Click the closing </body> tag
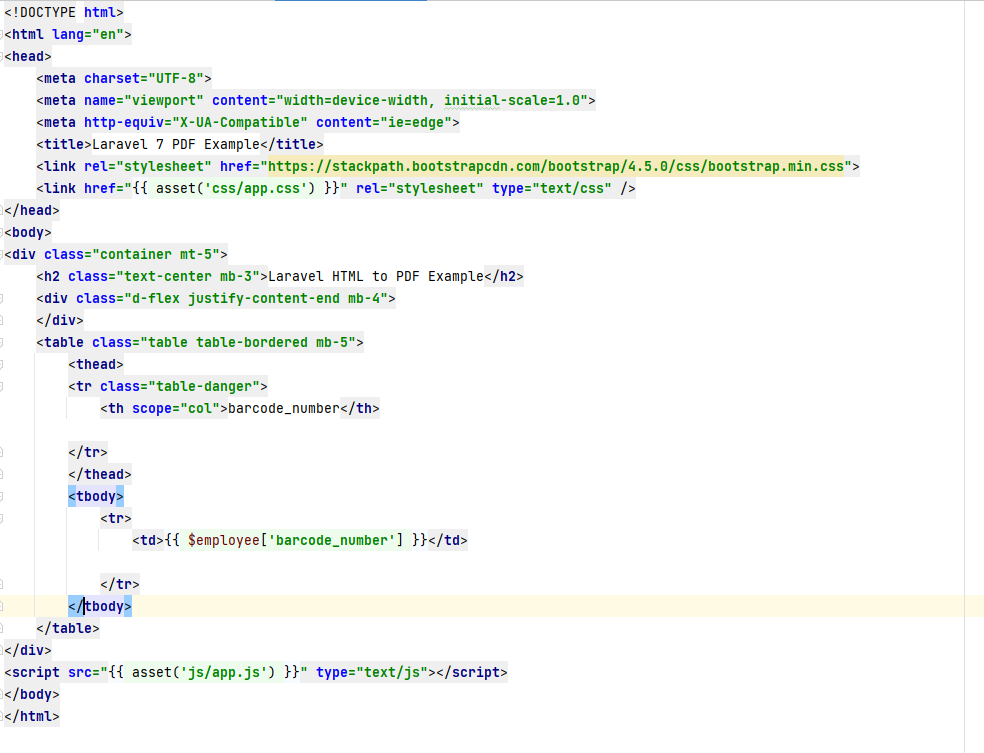This screenshot has height=753, width=984. (32, 694)
